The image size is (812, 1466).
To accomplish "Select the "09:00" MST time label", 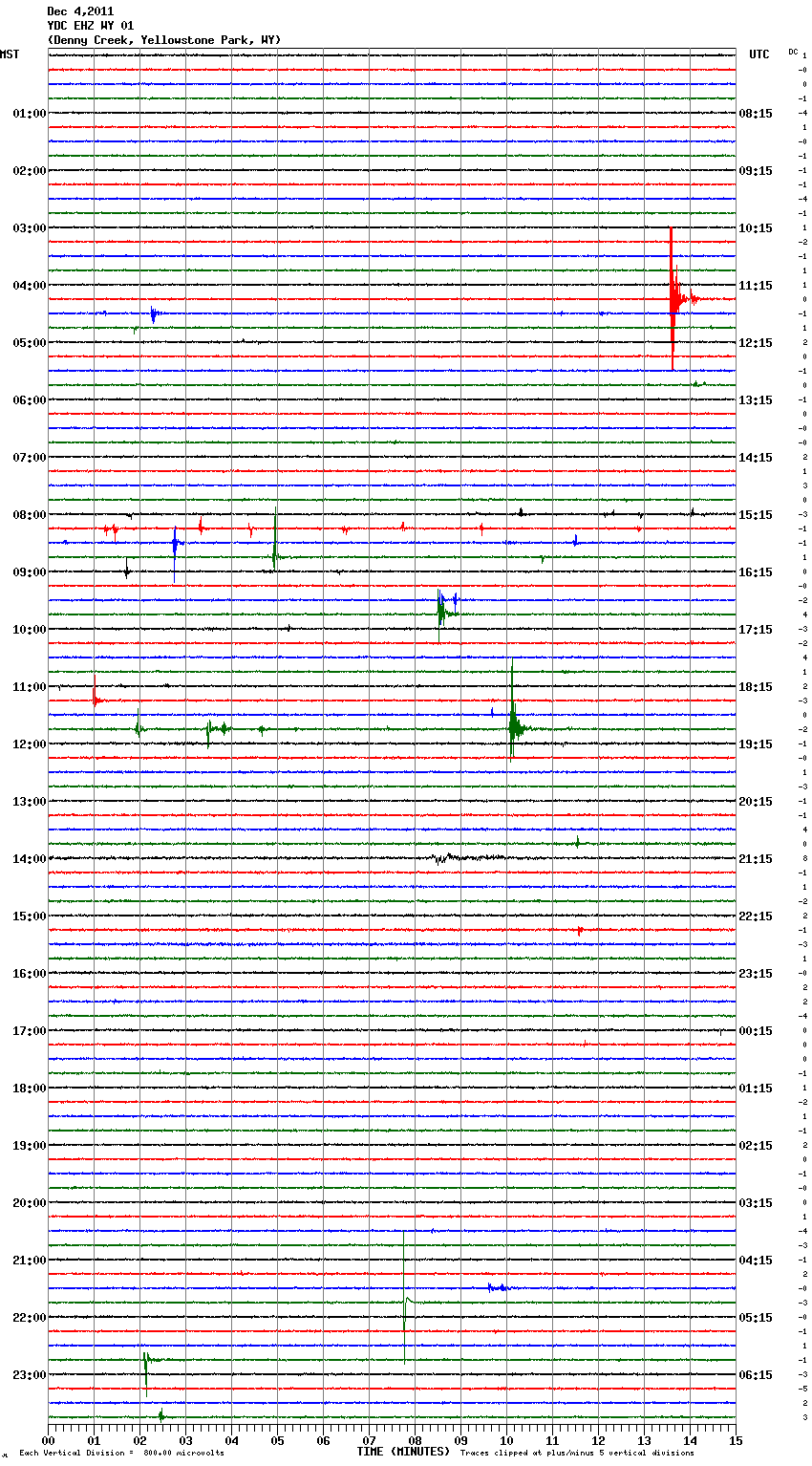I will coord(30,572).
